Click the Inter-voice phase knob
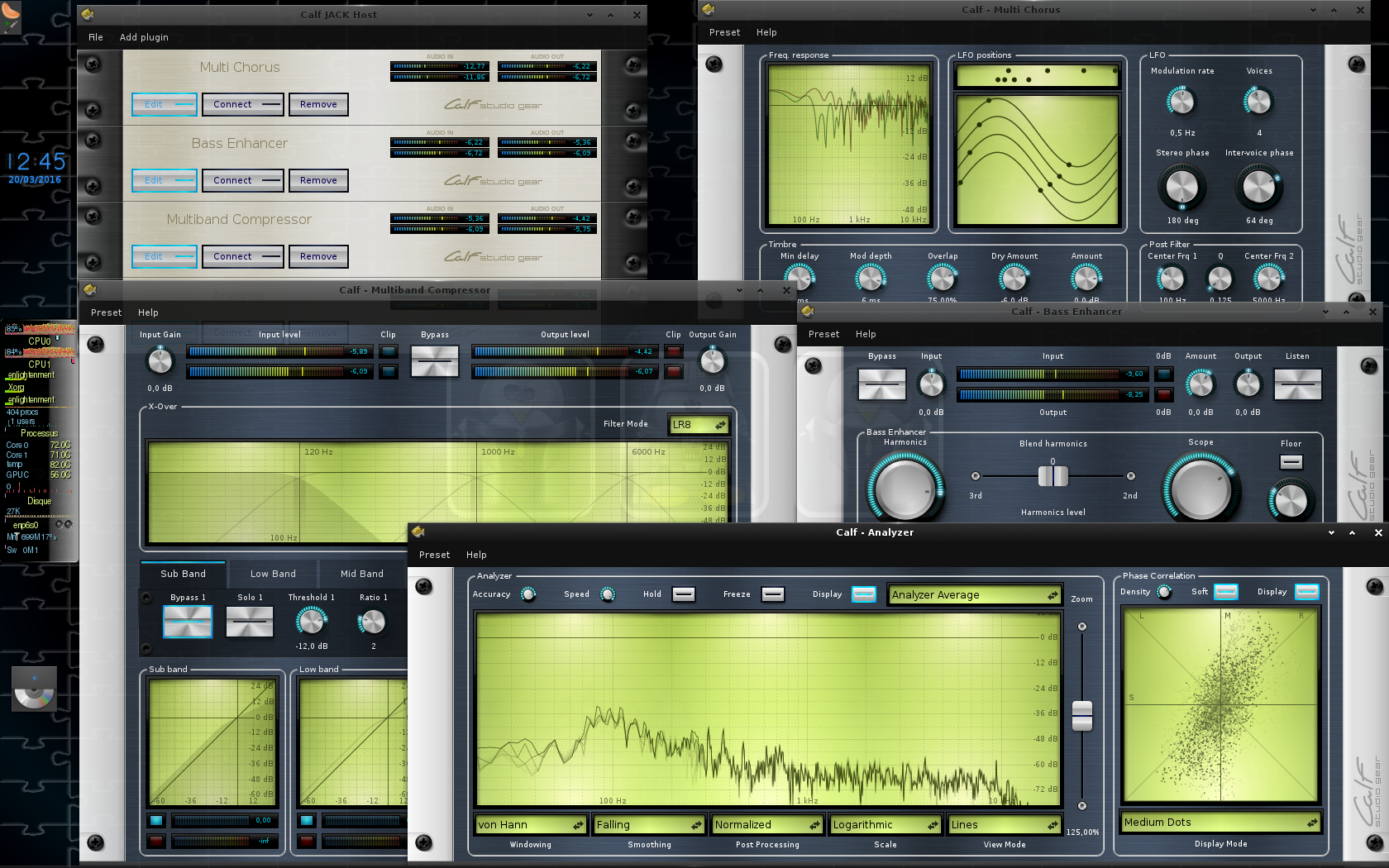The image size is (1389, 868). coord(1259,187)
